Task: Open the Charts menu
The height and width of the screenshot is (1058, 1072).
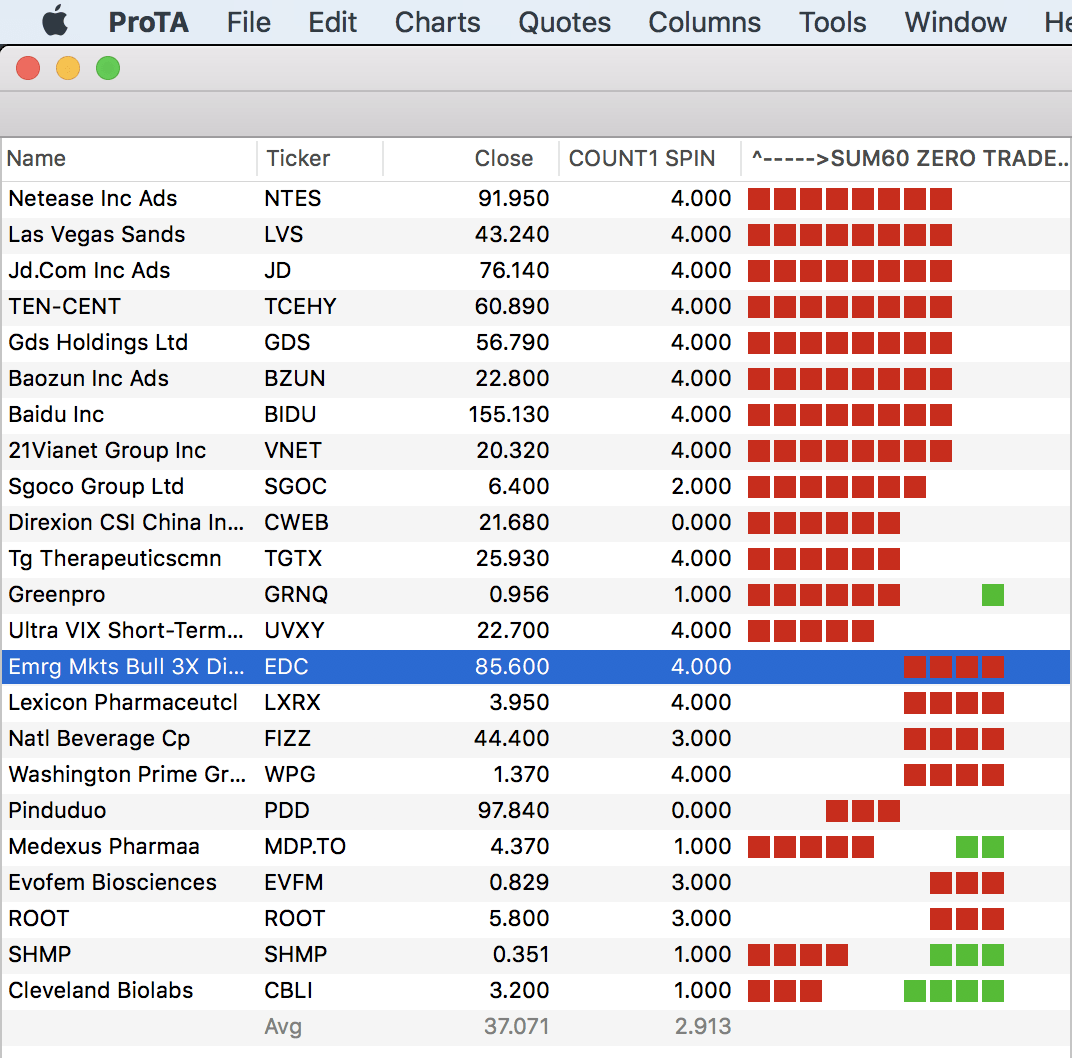Action: (437, 22)
